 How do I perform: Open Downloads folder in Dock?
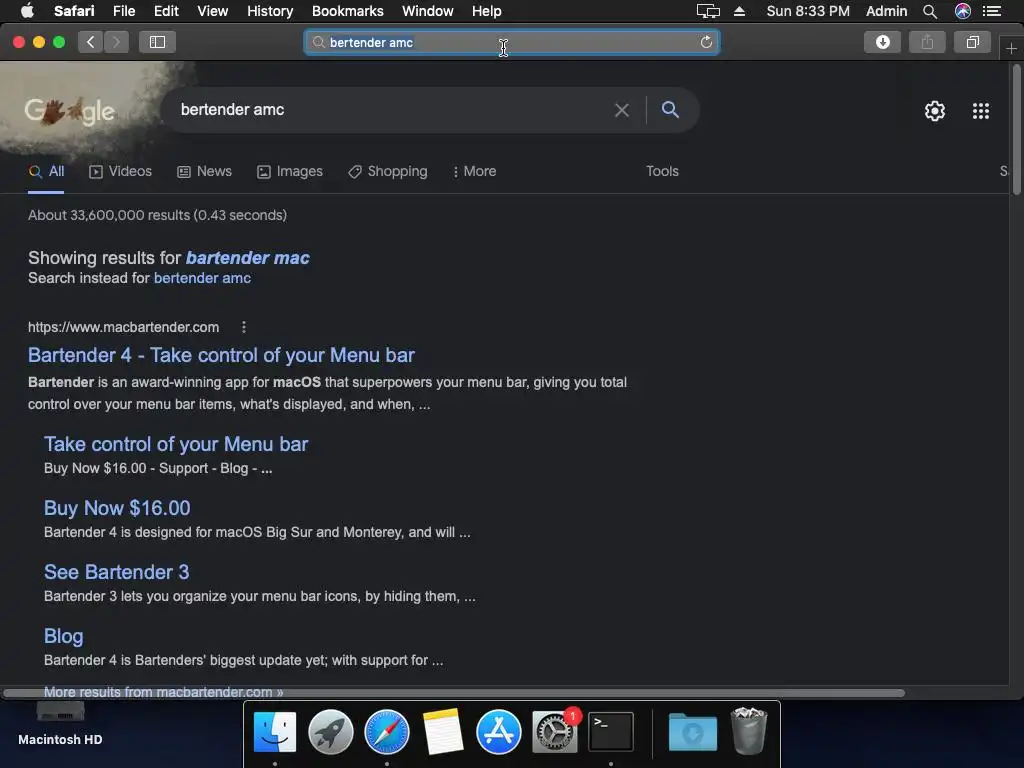click(x=693, y=732)
